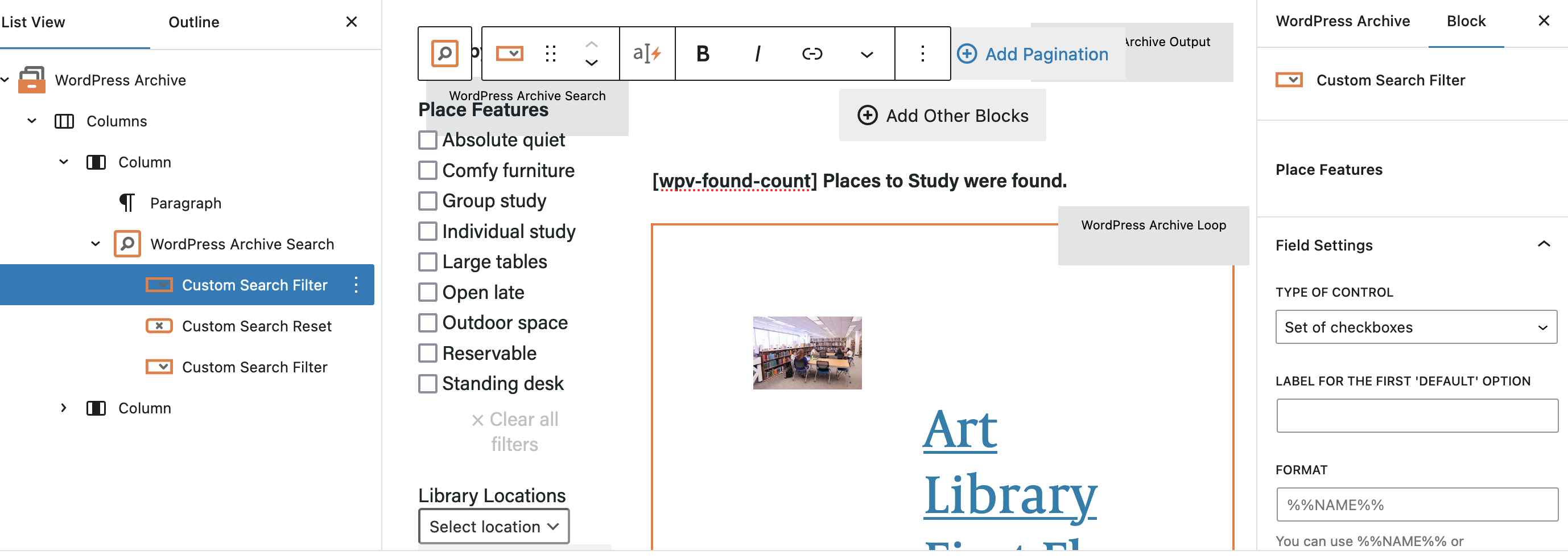Select the parent WordPress Archive Search toolbar button
This screenshot has width=1568, height=558.
coord(444,54)
